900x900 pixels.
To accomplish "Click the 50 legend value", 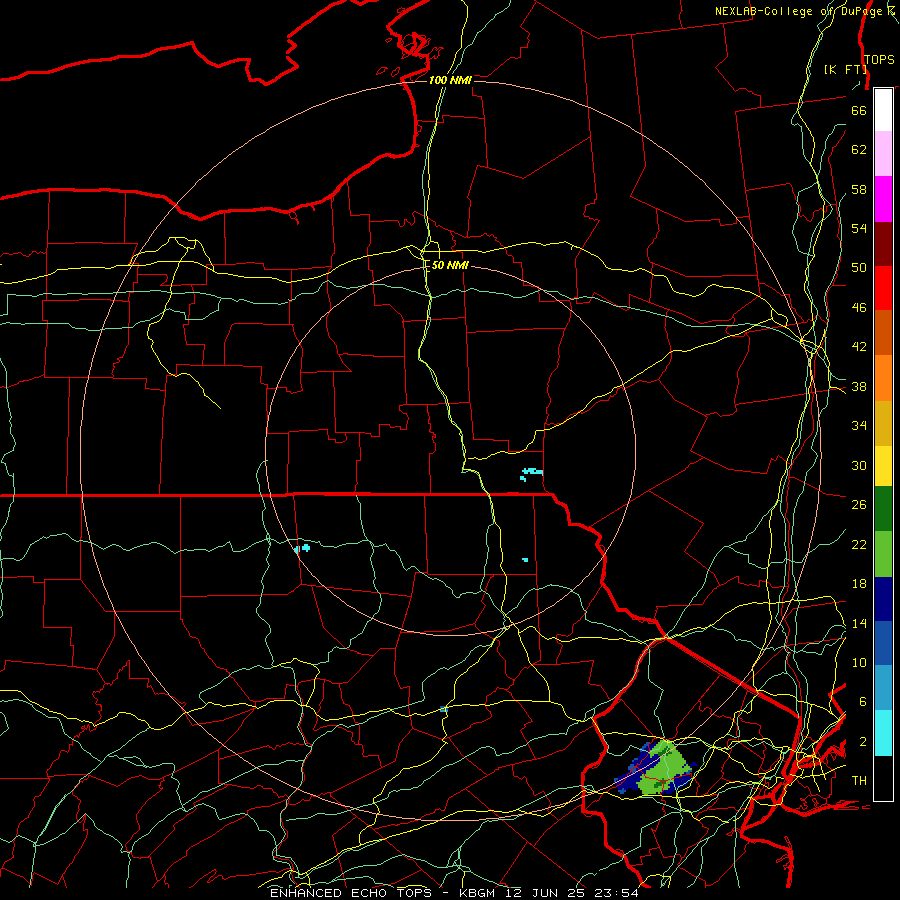I will coord(859,268).
